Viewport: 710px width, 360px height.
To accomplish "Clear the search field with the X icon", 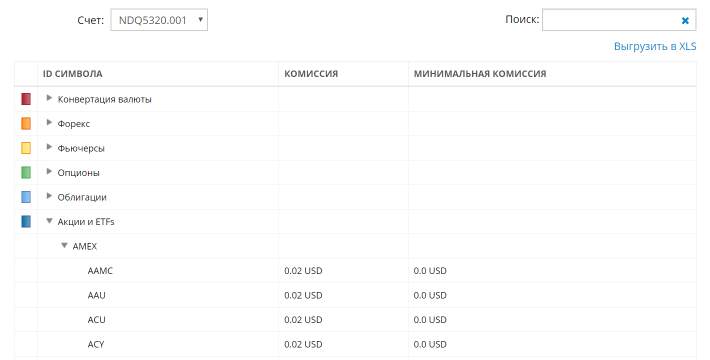I will (x=685, y=20).
